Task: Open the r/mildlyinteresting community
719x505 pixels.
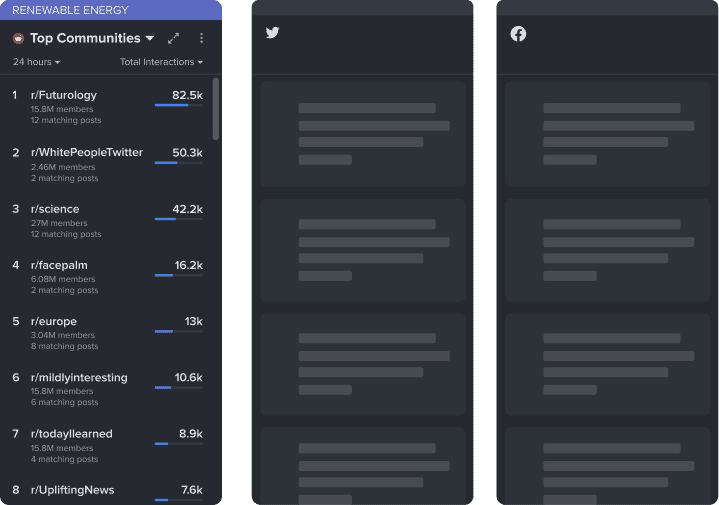Action: [x=79, y=377]
